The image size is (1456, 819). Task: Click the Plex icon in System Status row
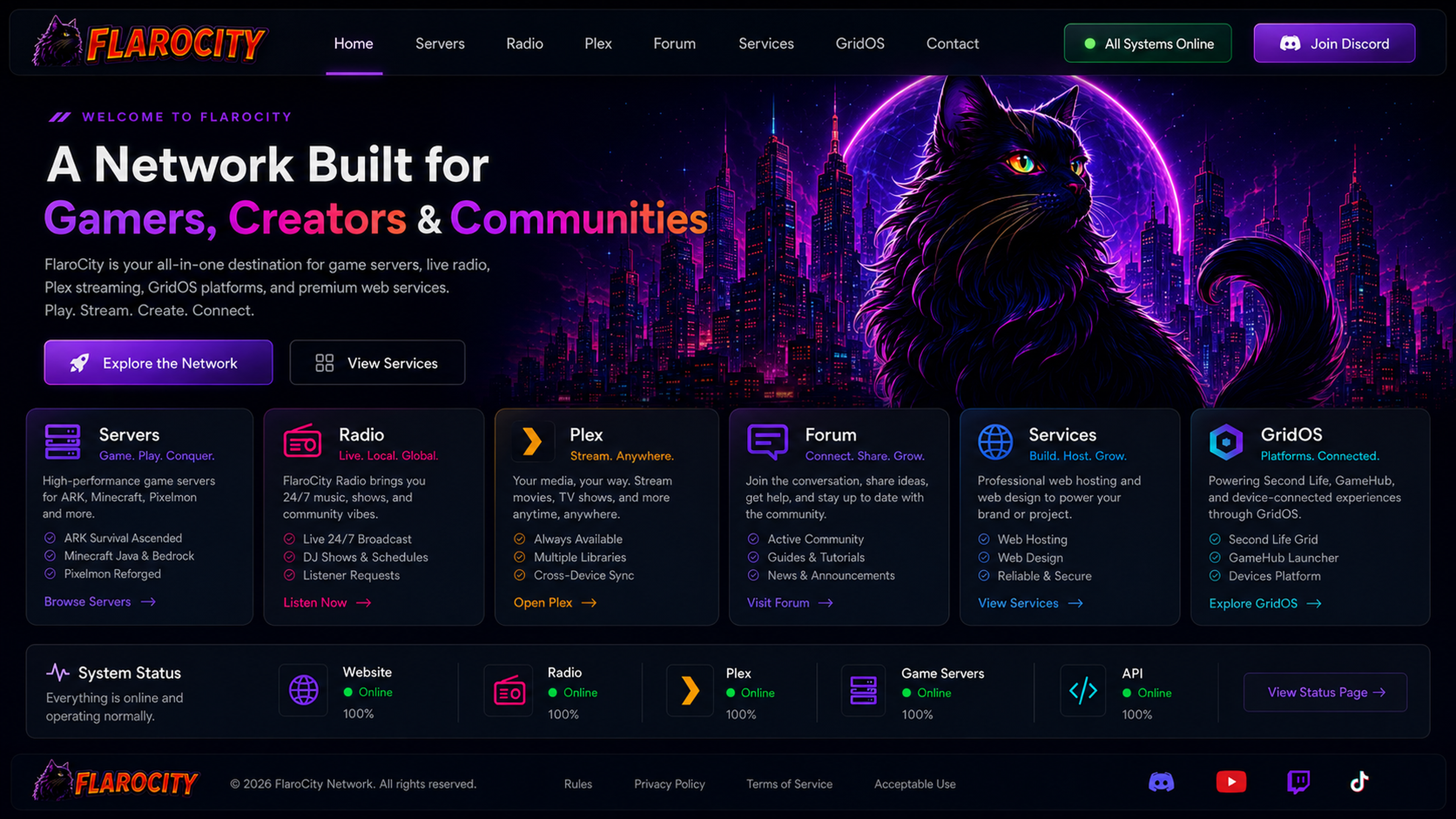coord(690,691)
